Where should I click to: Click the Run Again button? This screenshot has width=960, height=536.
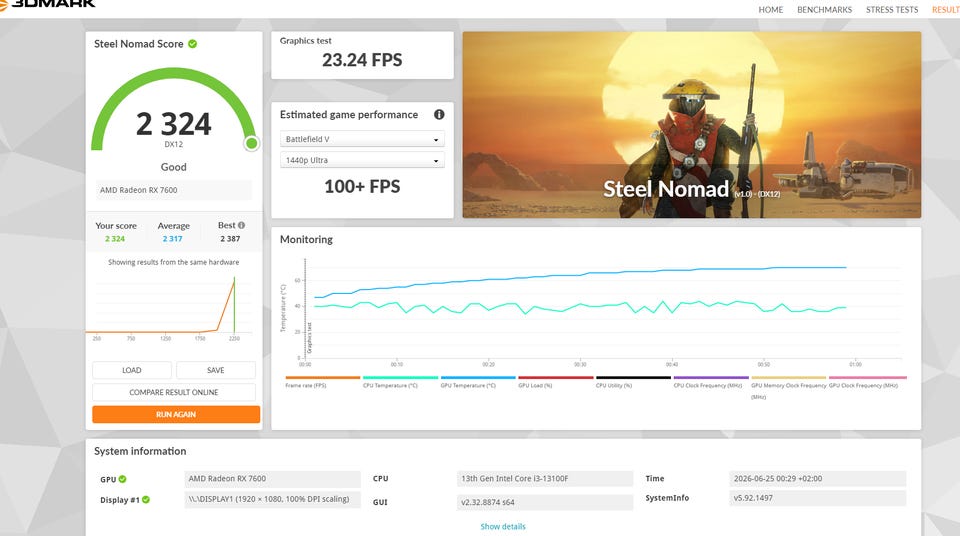click(x=176, y=415)
